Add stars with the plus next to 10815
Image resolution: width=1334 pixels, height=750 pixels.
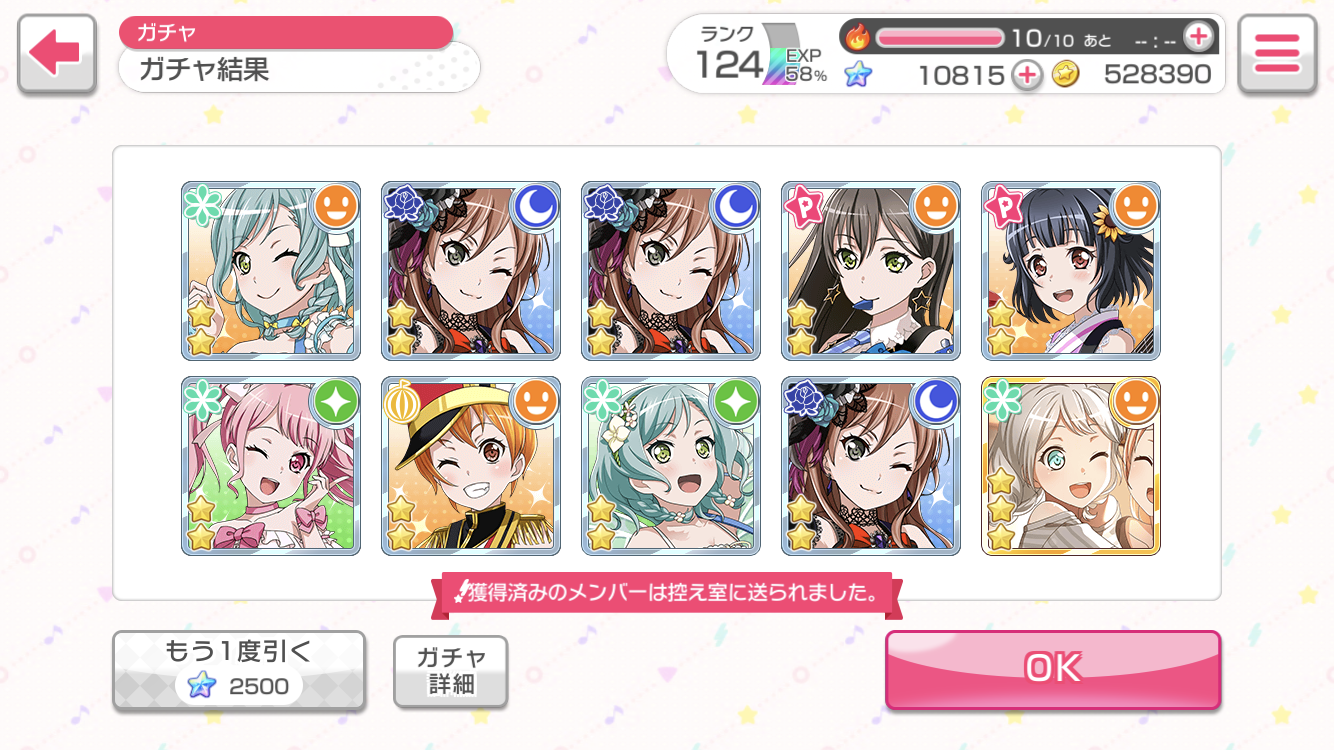(x=1026, y=75)
